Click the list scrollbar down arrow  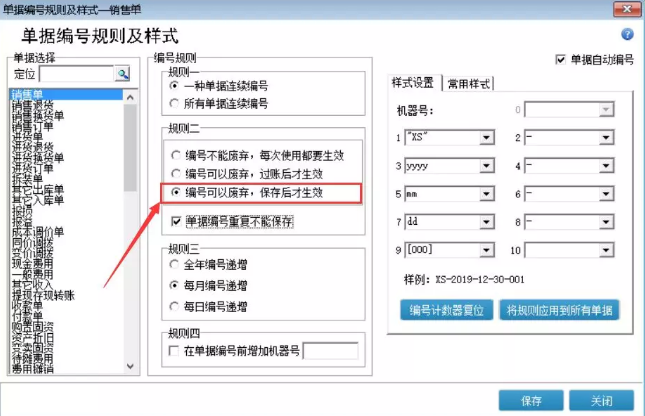tap(130, 366)
